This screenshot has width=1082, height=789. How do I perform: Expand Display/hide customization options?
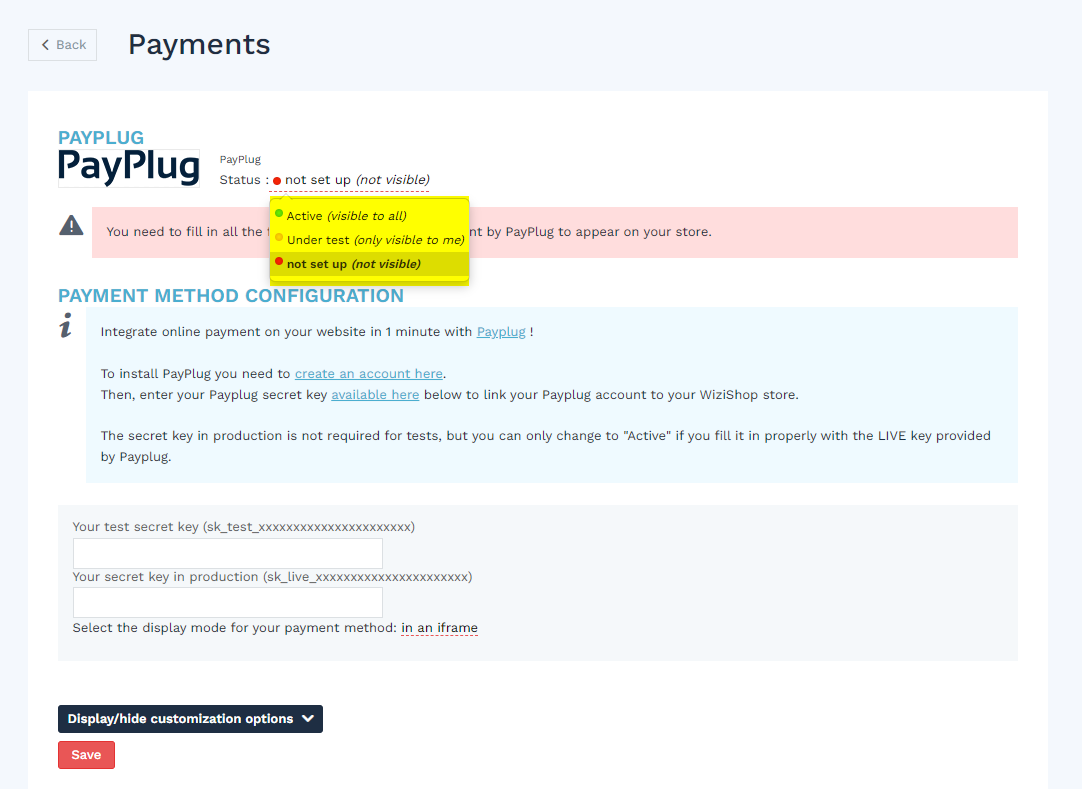[x=190, y=719]
